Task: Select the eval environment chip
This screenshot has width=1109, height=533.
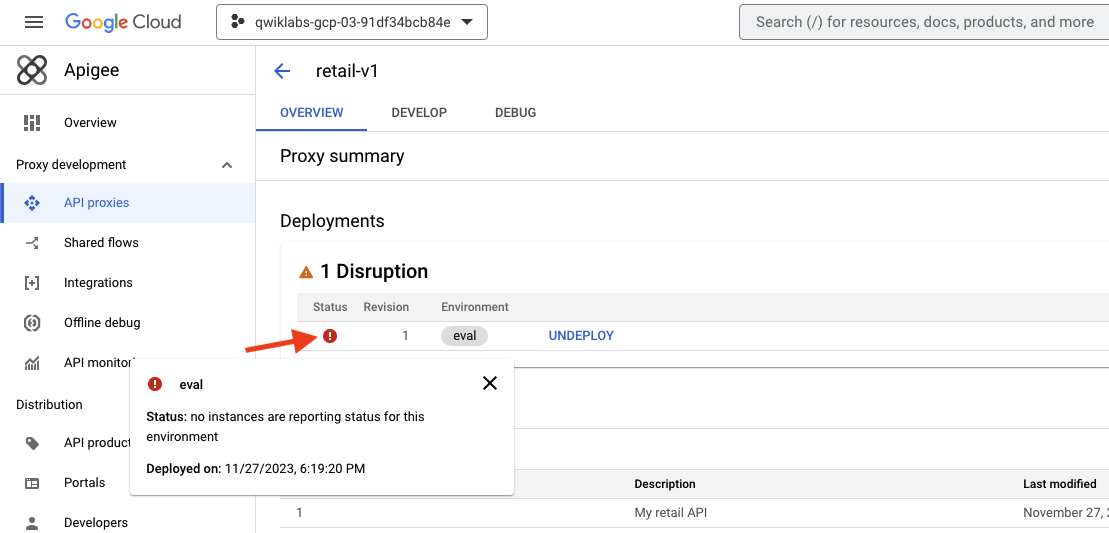Action: [464, 336]
